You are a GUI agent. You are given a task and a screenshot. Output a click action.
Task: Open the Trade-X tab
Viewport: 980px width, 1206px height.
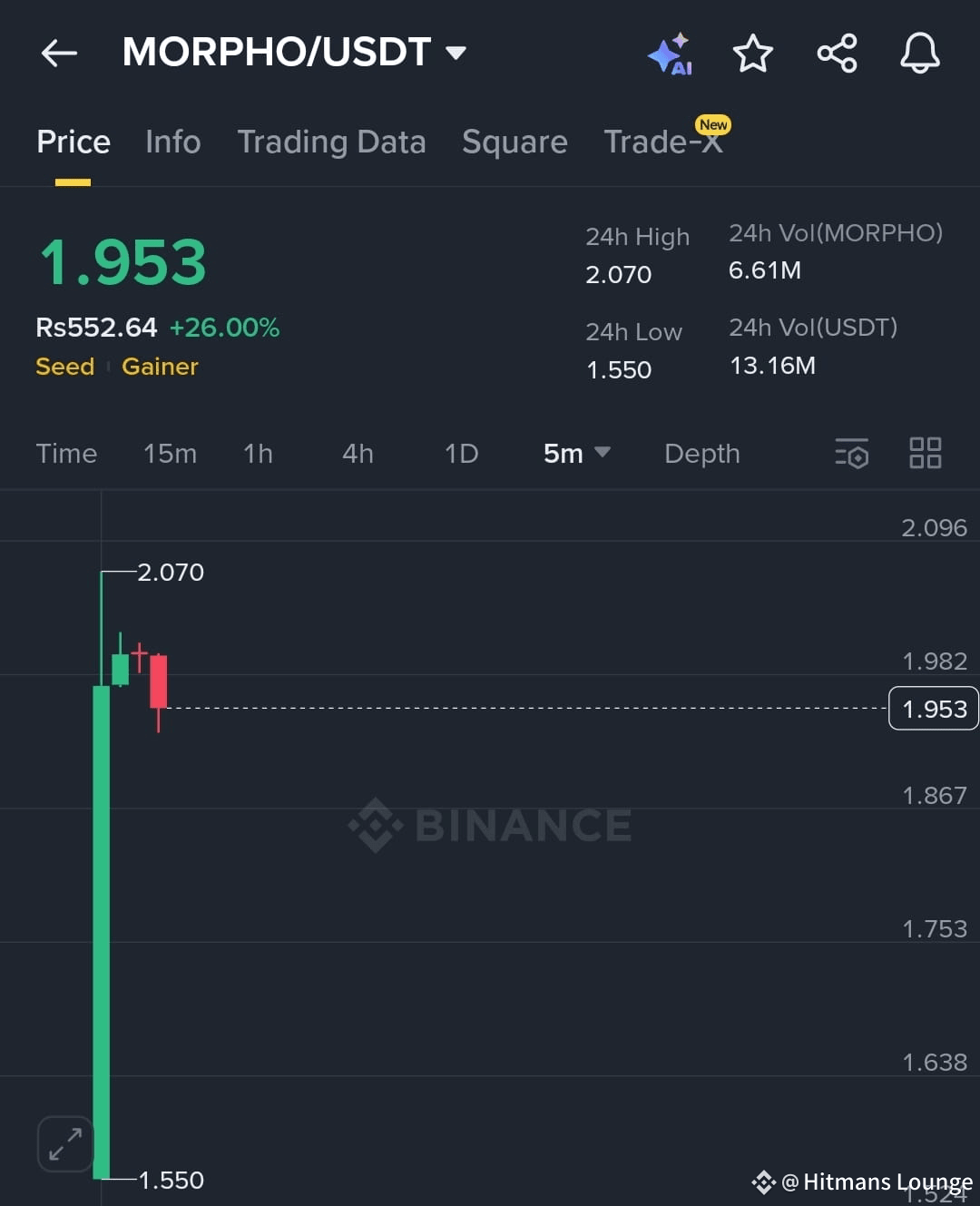(664, 141)
